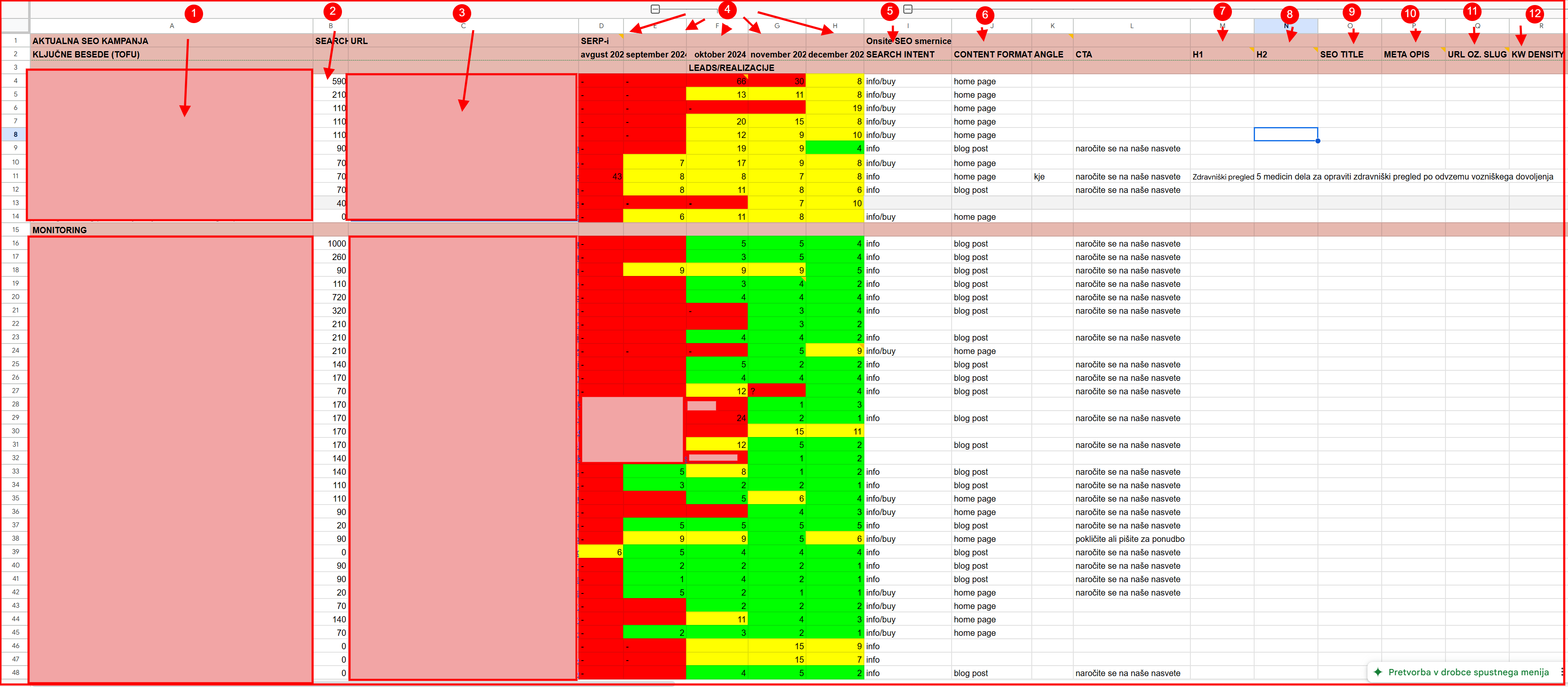Select the 'KW DENSITY' header cell

(x=1537, y=54)
